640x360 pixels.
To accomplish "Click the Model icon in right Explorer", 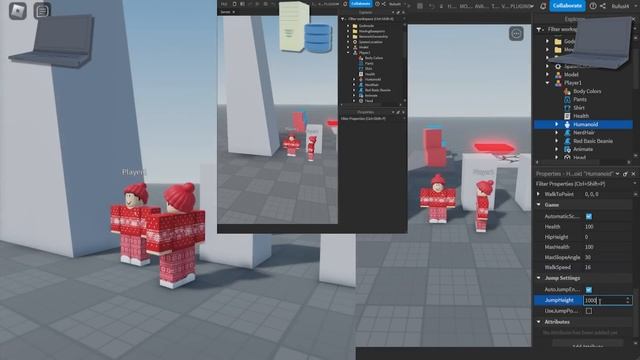I will 558,75.
